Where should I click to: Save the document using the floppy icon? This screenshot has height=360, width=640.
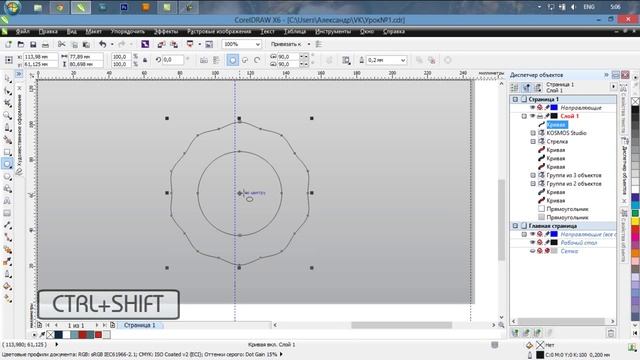(x=33, y=44)
